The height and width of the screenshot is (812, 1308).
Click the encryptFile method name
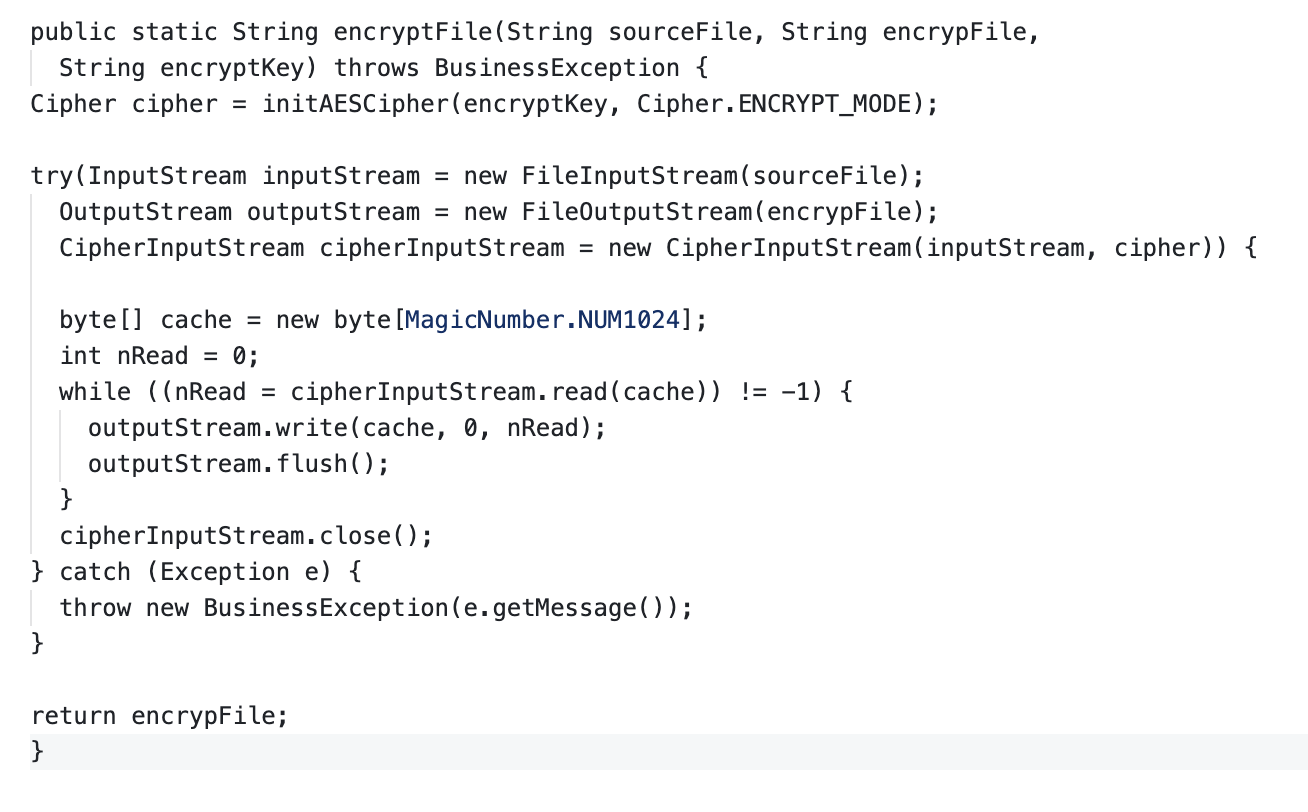tap(419, 32)
